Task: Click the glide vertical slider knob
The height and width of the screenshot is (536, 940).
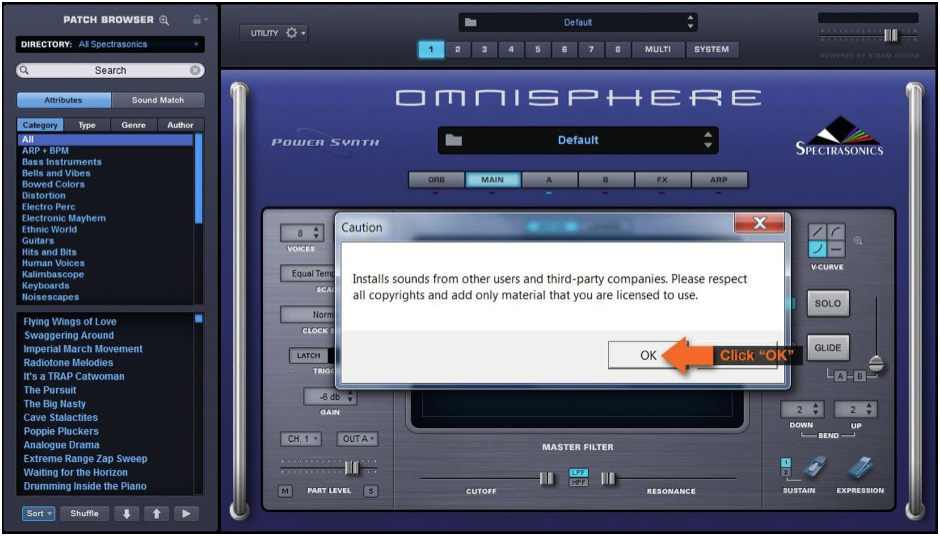Action: coord(876,363)
